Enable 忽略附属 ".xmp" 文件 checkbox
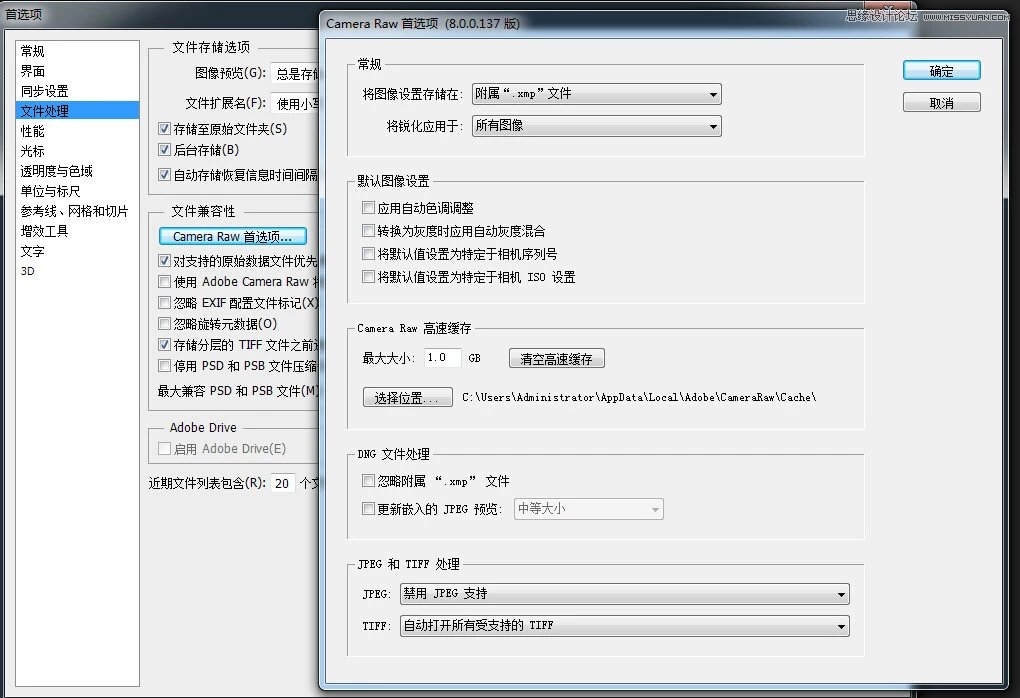 (368, 481)
